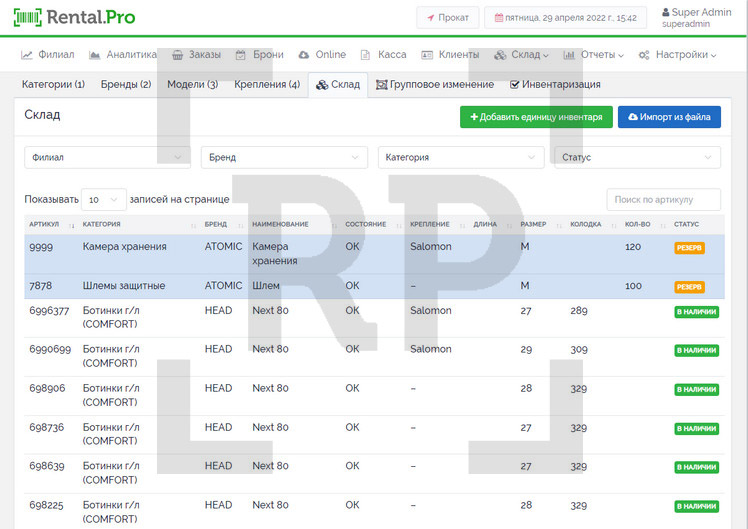The height and width of the screenshot is (529, 748).
Task: Open Аналитика via its chart icon
Action: 95,55
